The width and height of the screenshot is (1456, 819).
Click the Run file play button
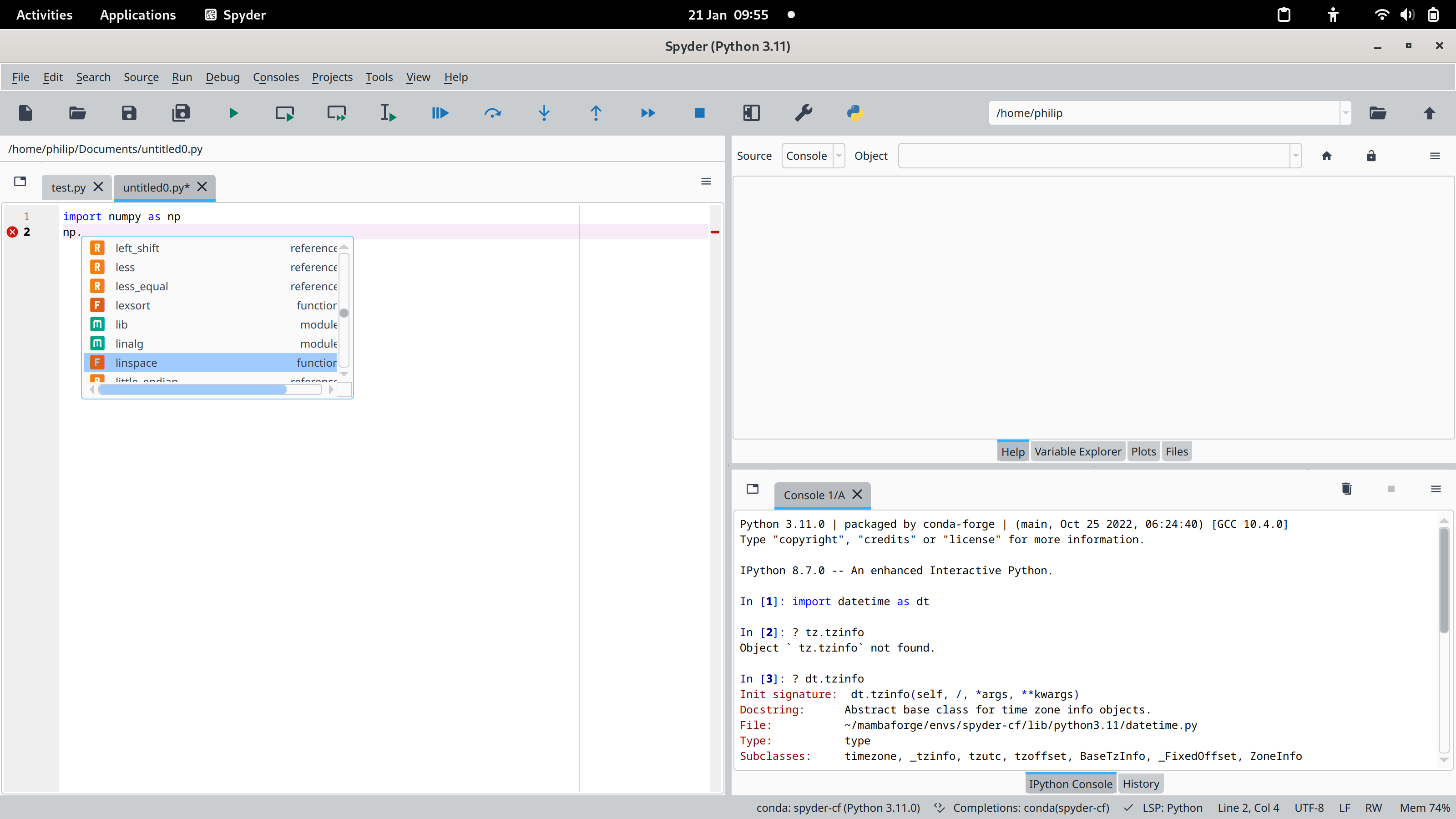pos(233,113)
